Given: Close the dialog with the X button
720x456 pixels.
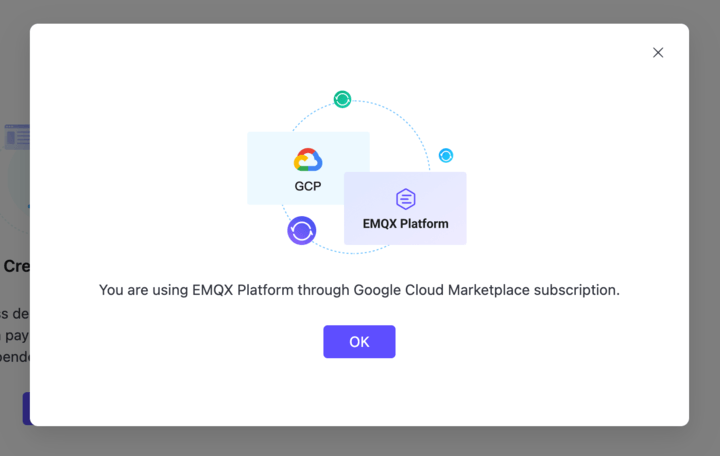Looking at the screenshot, I should click(658, 53).
